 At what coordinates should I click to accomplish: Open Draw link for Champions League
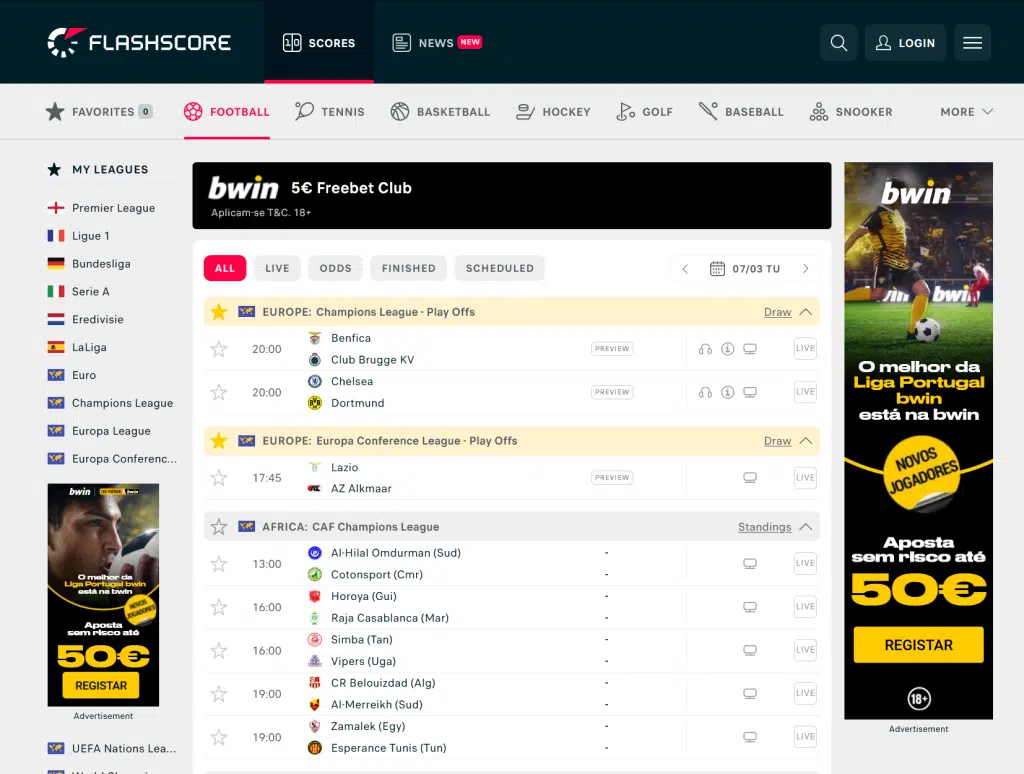coord(777,312)
